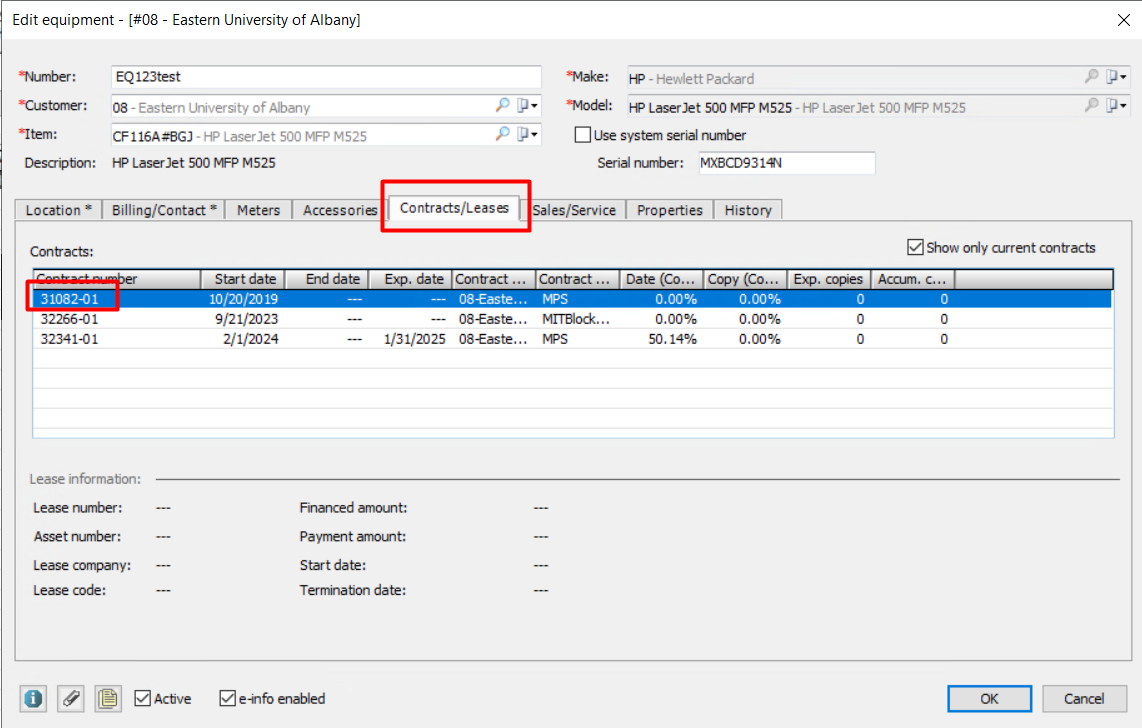Switch to the Properties tab
The width and height of the screenshot is (1142, 728).
670,210
